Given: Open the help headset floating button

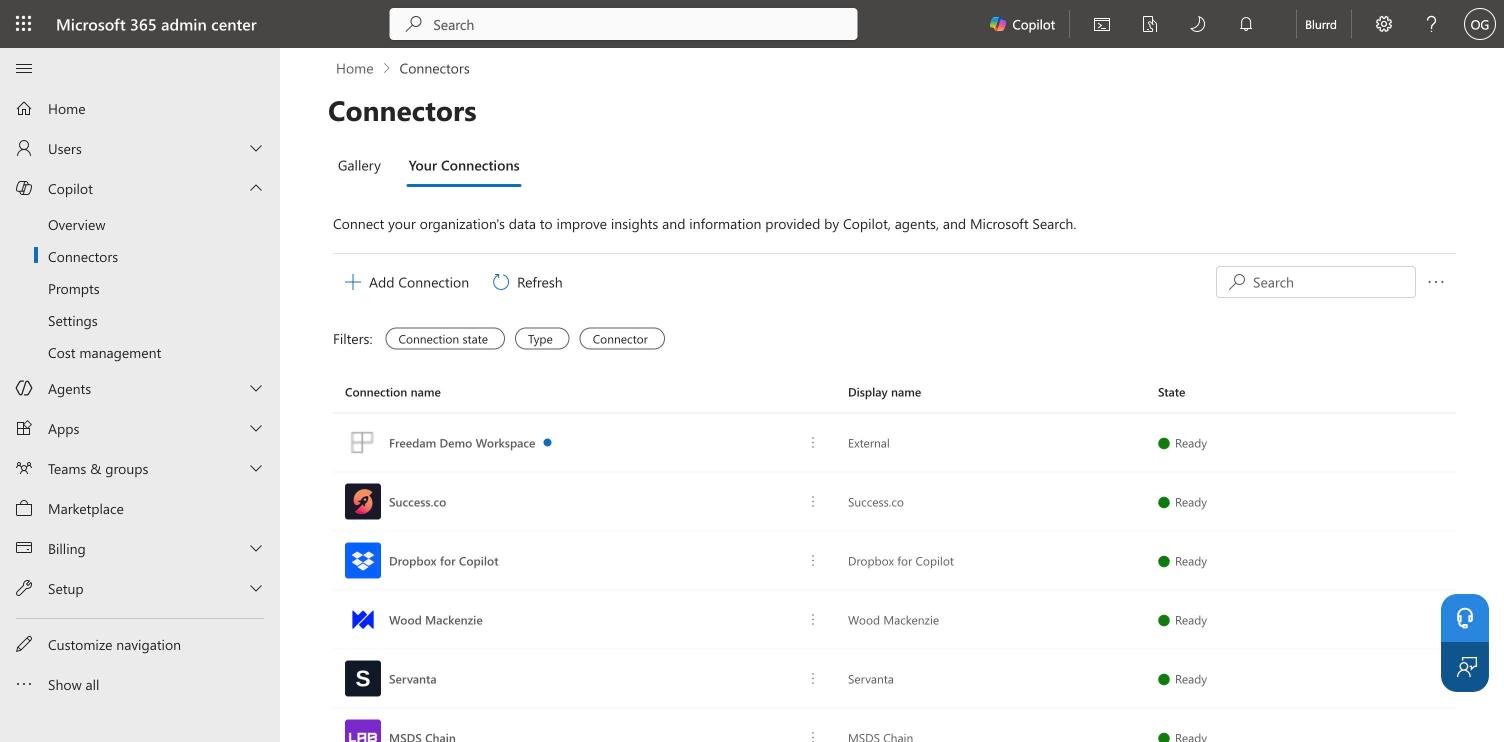Looking at the screenshot, I should coord(1465,618).
